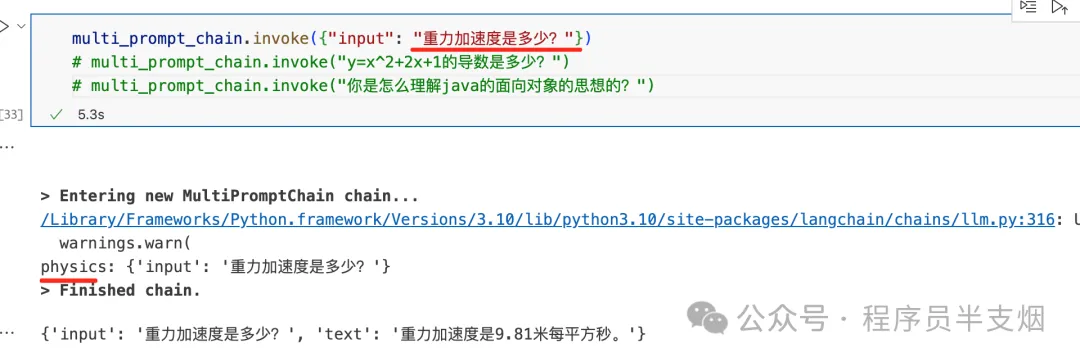The width and height of the screenshot is (1080, 362).
Task: Click the Execute Above Cells icon
Action: (1059, 7)
